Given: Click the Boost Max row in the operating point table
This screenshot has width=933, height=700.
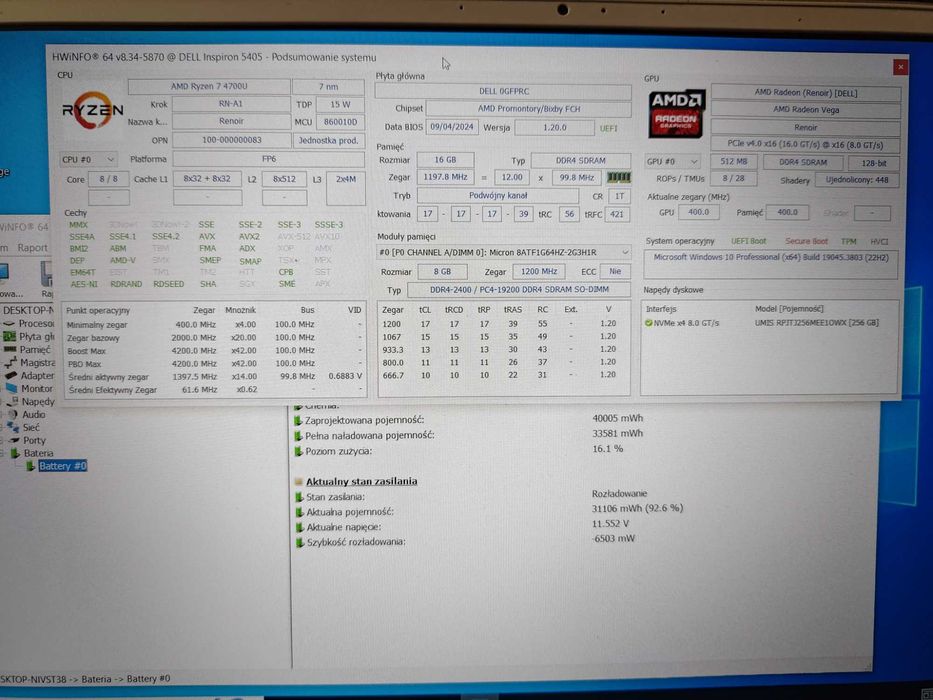Looking at the screenshot, I should point(214,351).
